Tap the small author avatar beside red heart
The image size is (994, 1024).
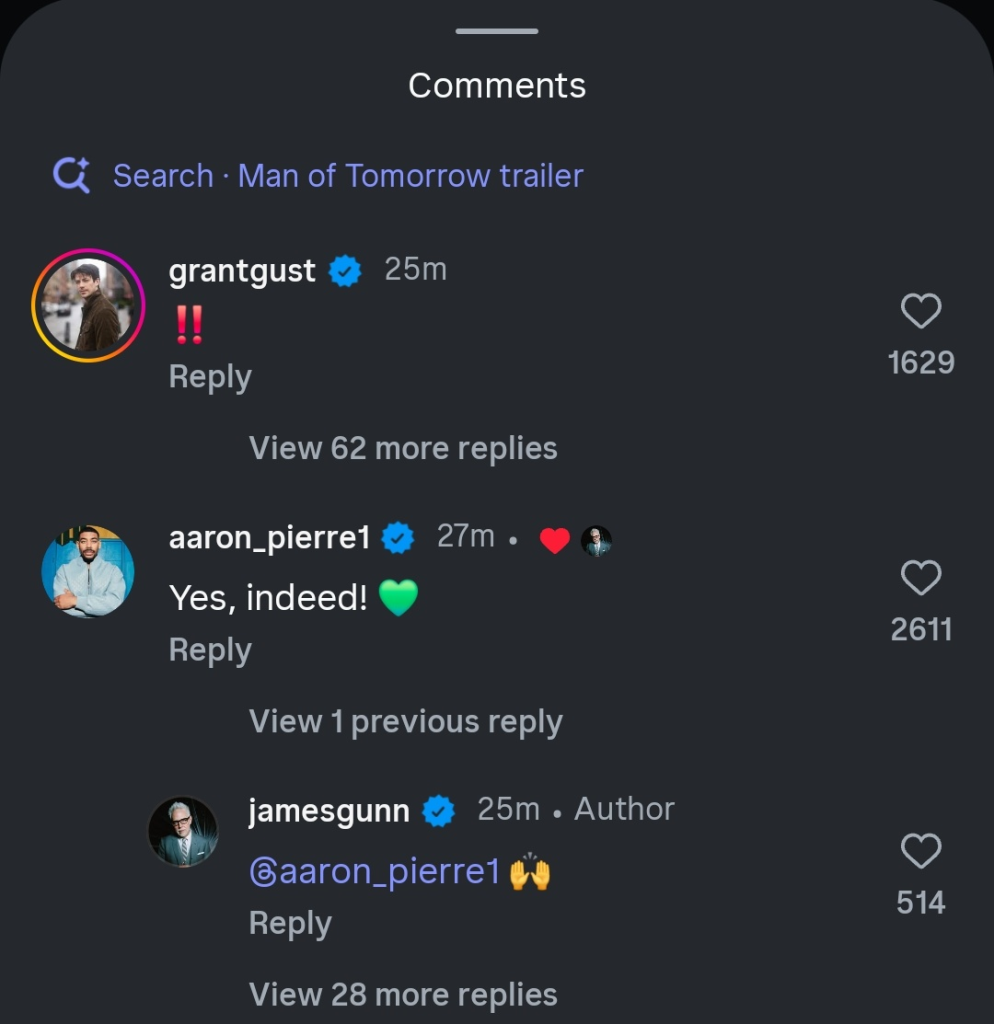point(596,541)
